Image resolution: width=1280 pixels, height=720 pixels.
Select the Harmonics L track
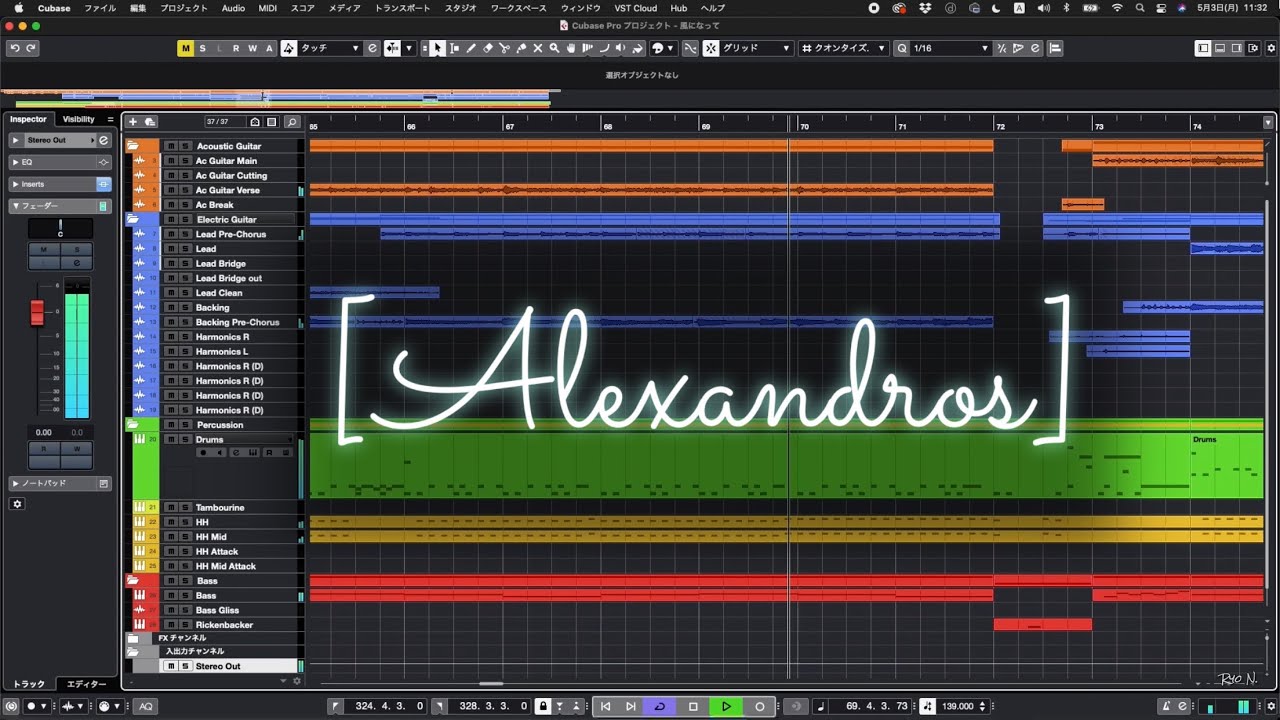click(x=222, y=352)
